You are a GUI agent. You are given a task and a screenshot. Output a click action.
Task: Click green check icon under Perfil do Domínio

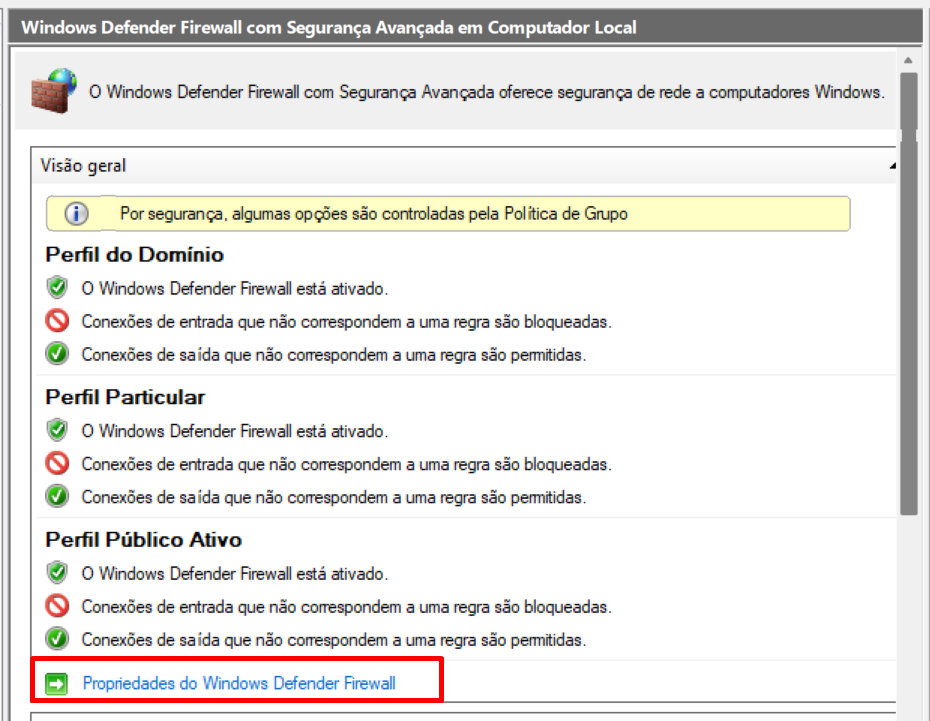coord(57,354)
